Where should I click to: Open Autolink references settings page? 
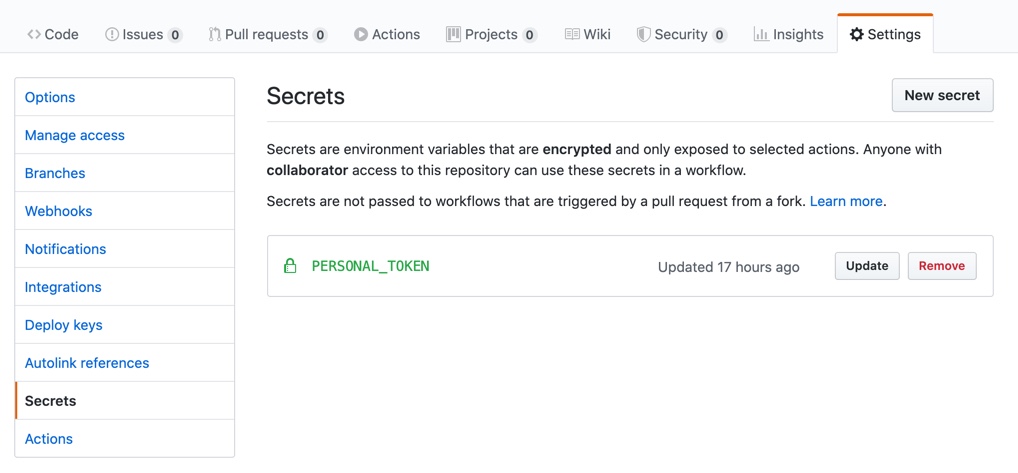[x=87, y=363]
